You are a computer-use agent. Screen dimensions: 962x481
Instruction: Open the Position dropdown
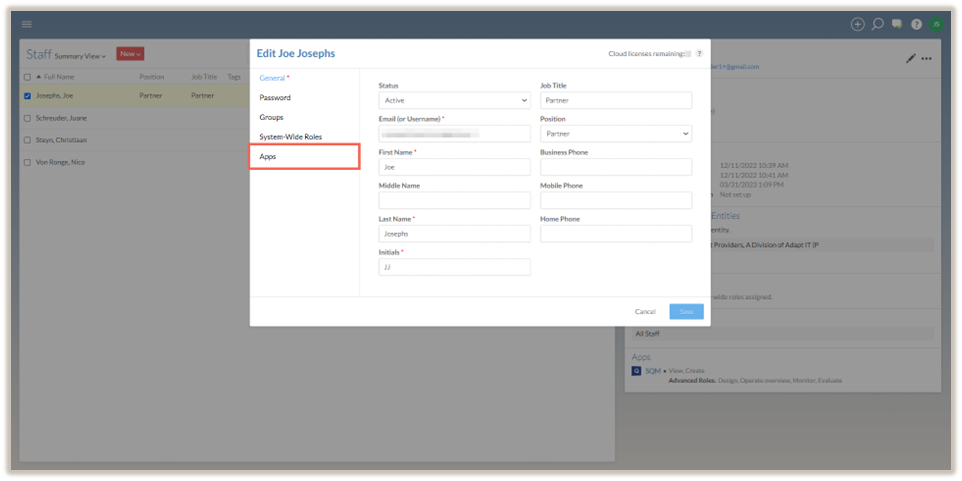pyautogui.click(x=616, y=133)
